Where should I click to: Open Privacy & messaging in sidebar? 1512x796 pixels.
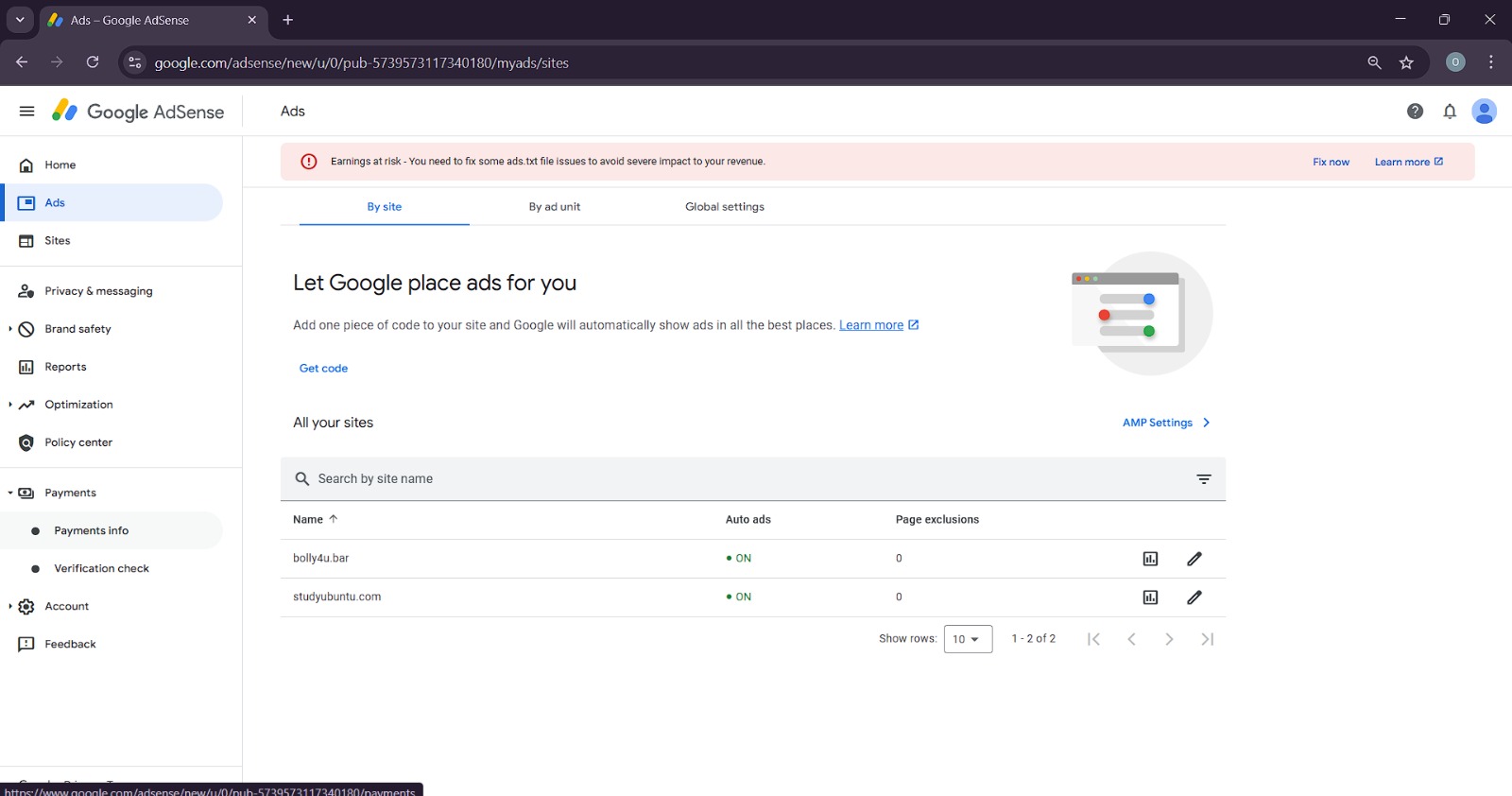coord(113,291)
